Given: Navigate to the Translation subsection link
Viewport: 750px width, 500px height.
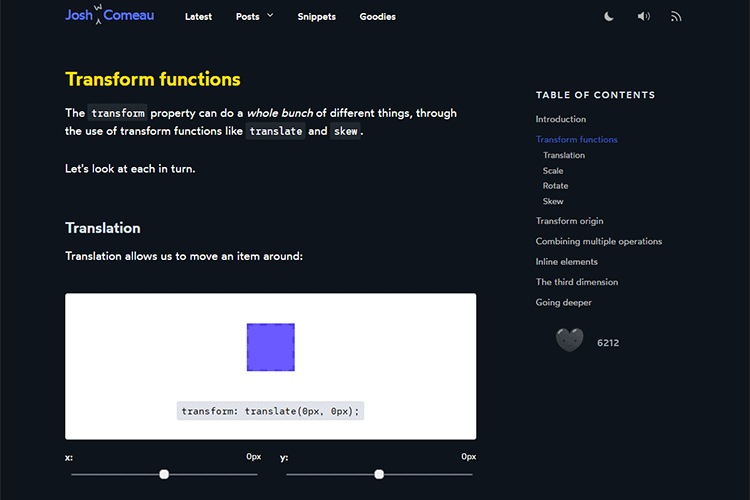Looking at the screenshot, I should [x=564, y=155].
